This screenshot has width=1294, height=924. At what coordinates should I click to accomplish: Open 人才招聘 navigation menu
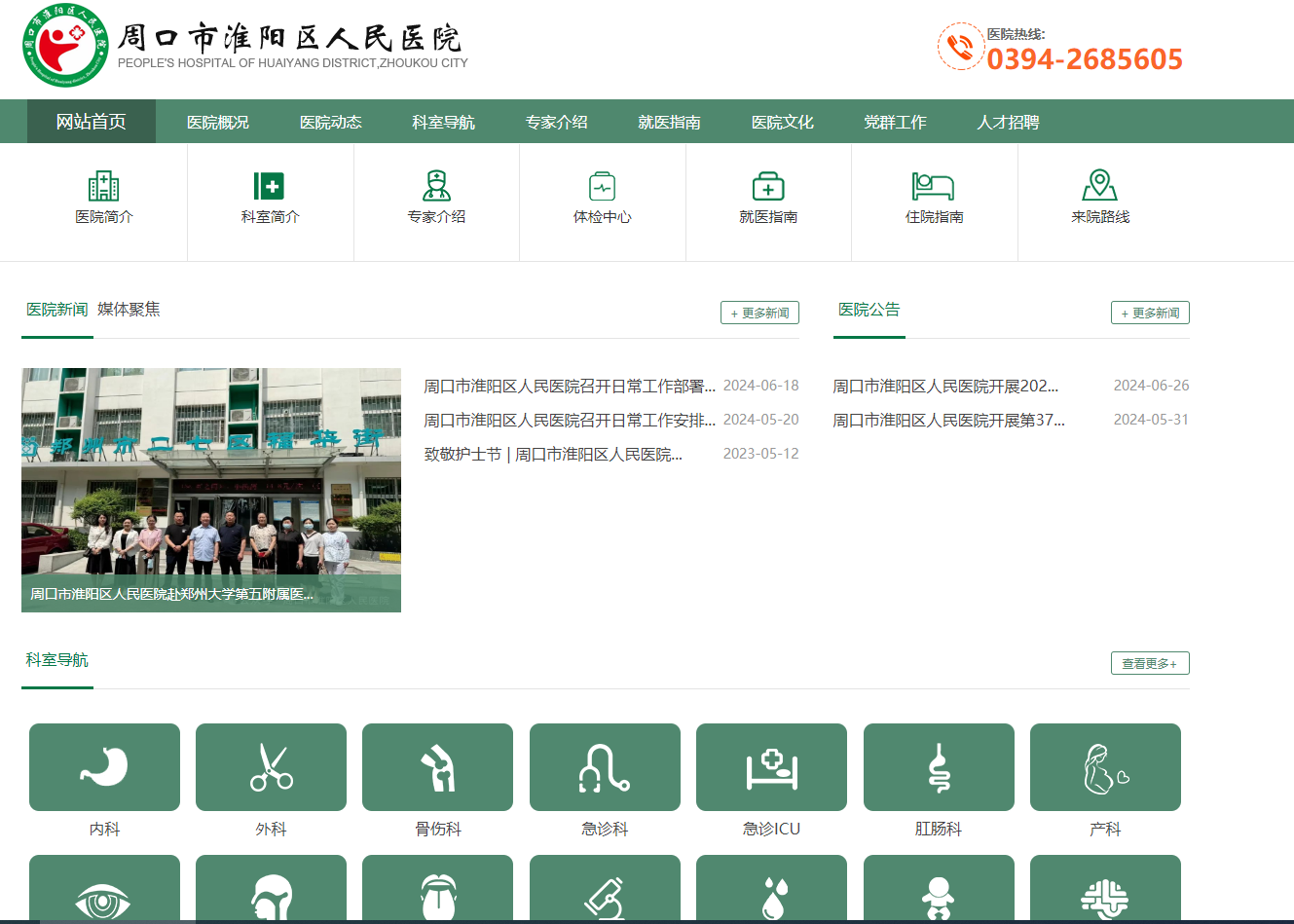coord(1008,122)
